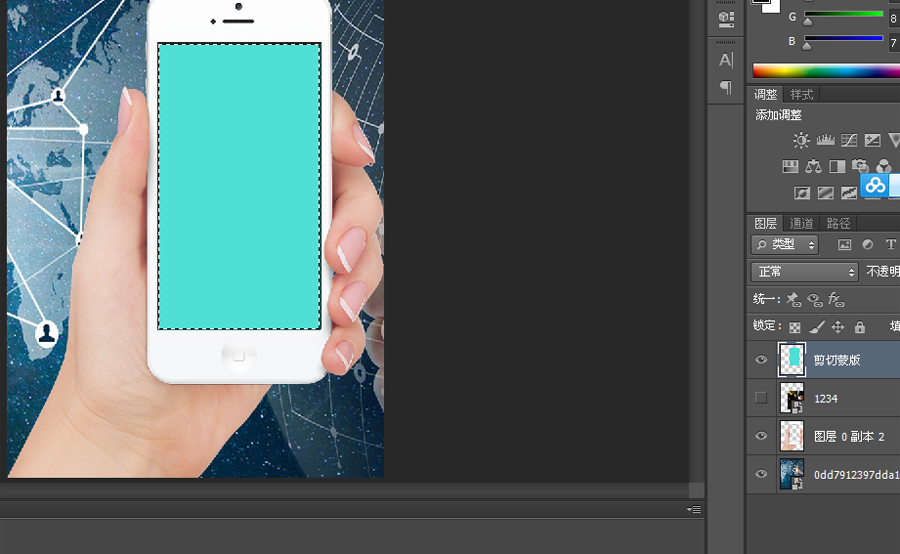The height and width of the screenshot is (554, 900).
Task: Open the Paragraph panel icon
Action: click(x=726, y=87)
